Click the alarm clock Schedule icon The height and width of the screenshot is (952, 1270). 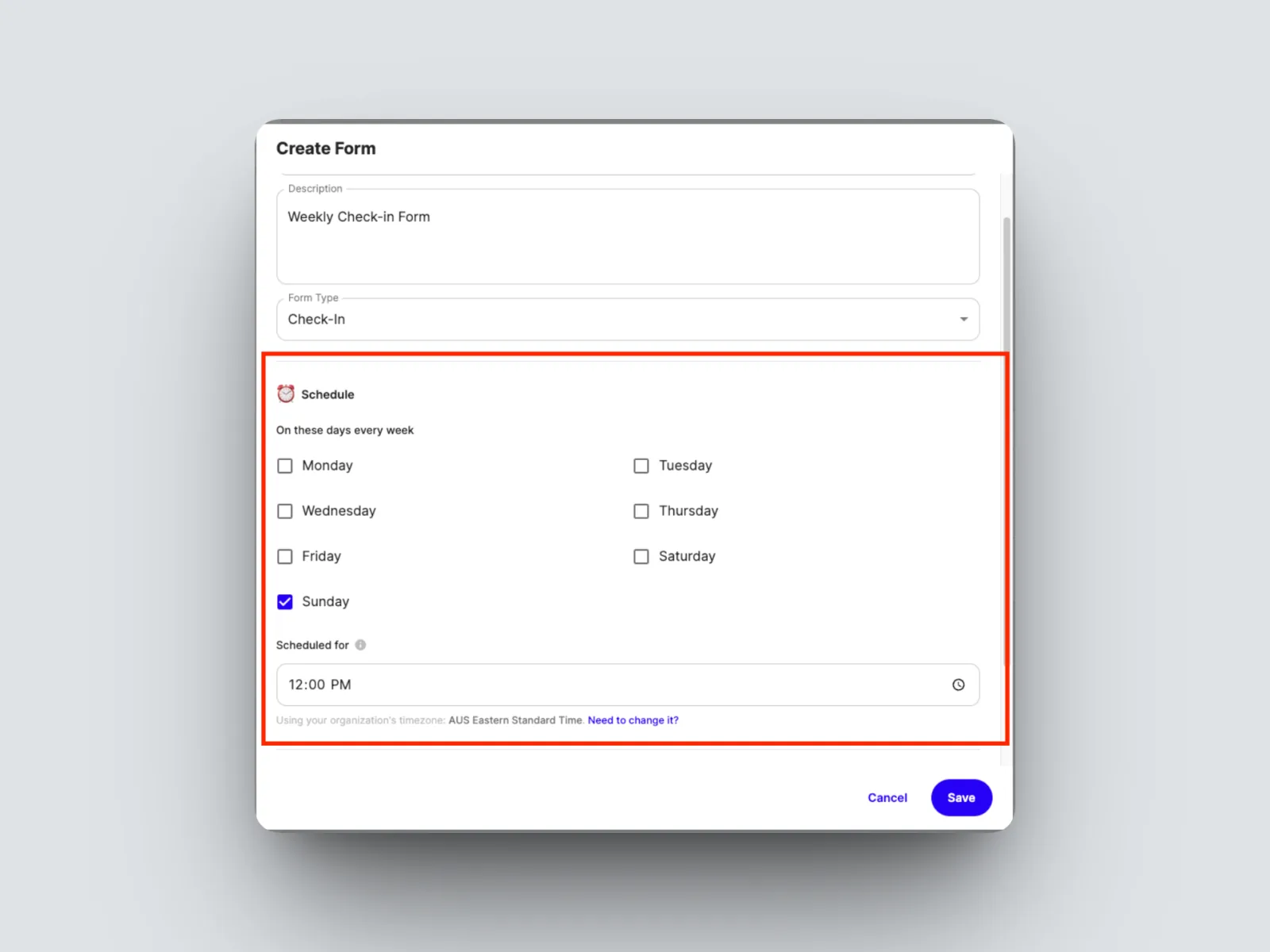point(286,393)
